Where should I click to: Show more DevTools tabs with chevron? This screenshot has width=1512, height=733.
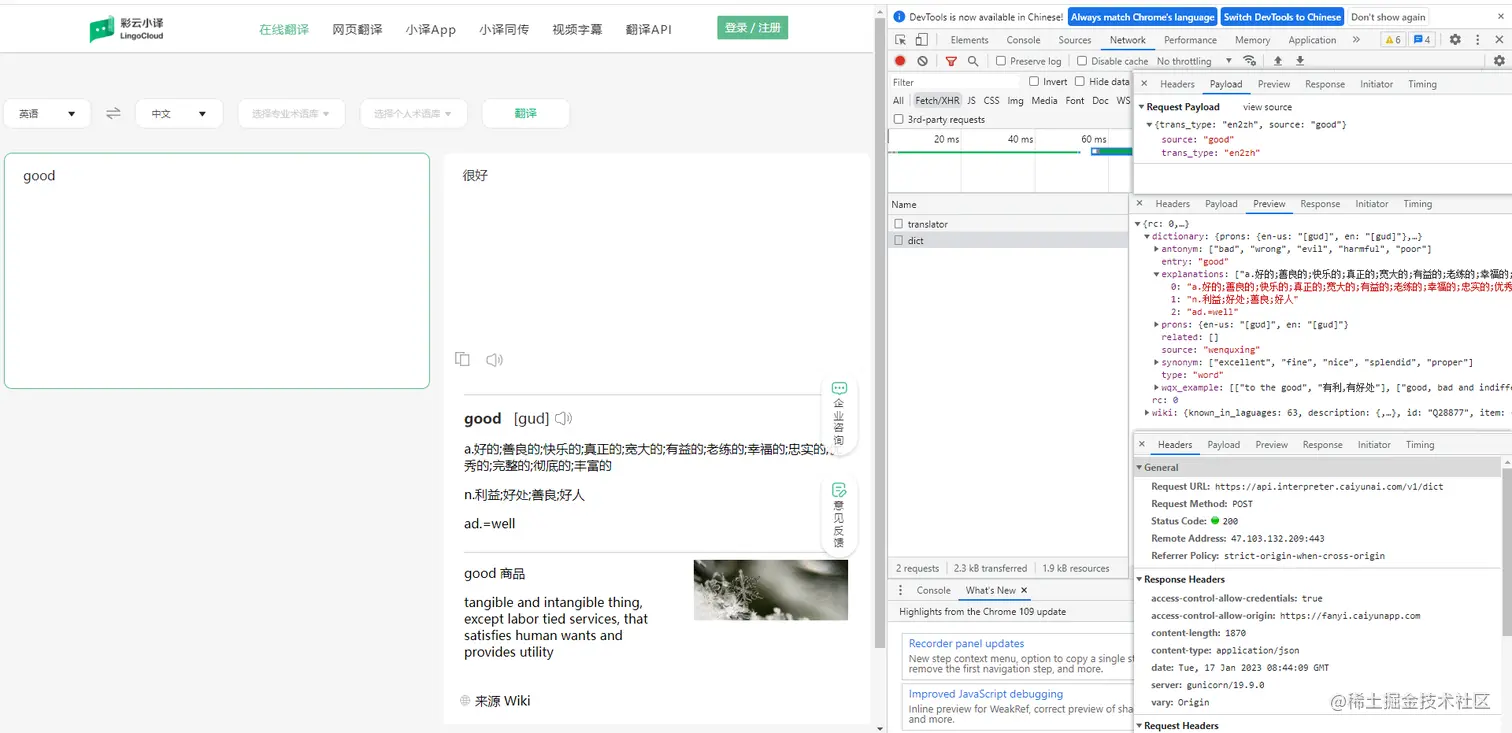[1356, 40]
